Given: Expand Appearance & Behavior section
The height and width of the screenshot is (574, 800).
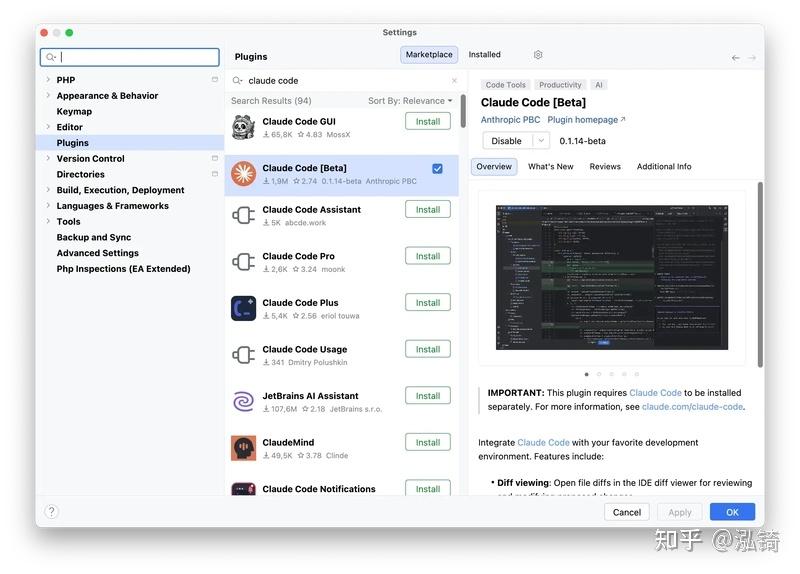Looking at the screenshot, I should 48,95.
